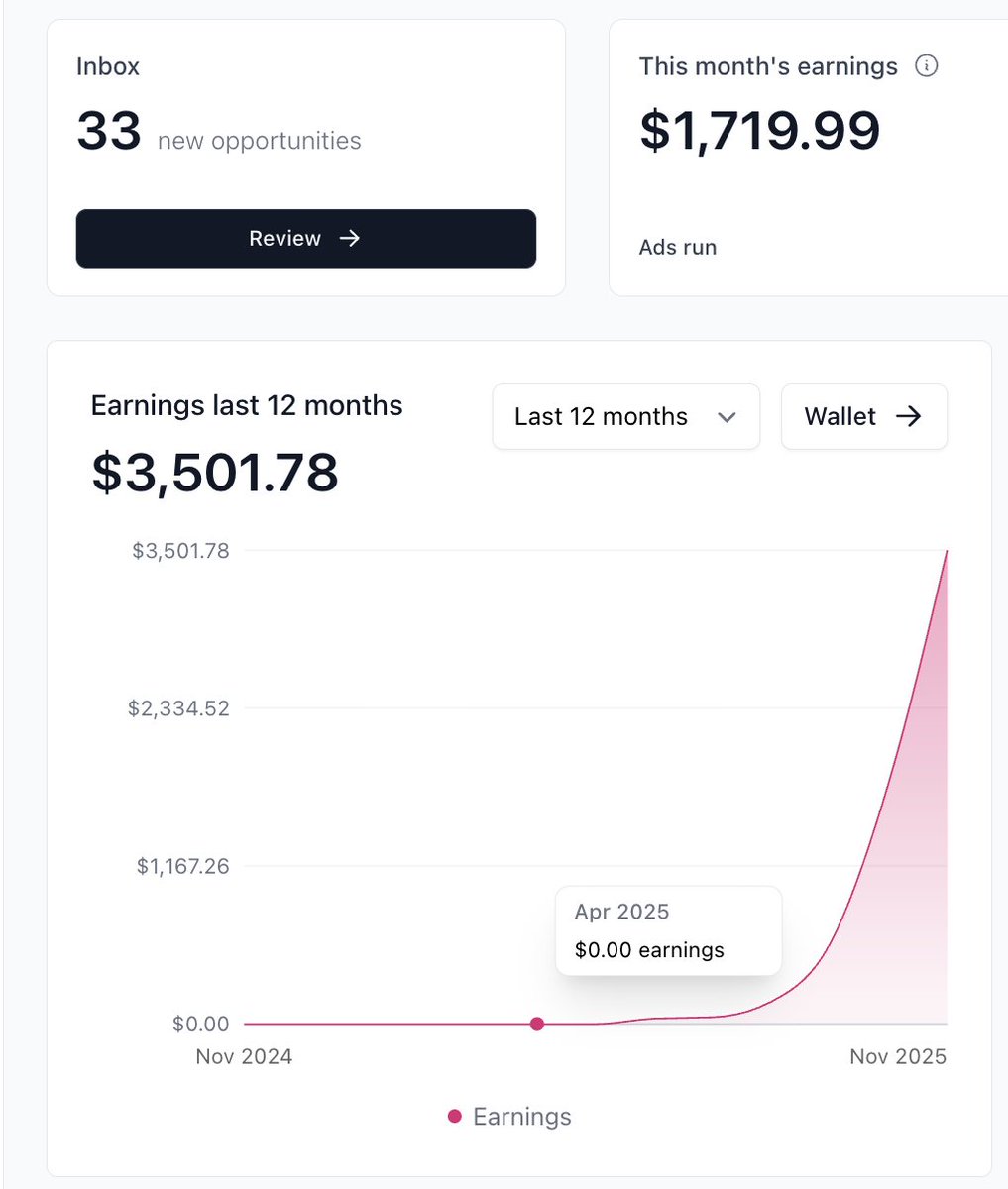
Task: Click the pink Earnings legend dot
Action: pyautogui.click(x=454, y=1116)
